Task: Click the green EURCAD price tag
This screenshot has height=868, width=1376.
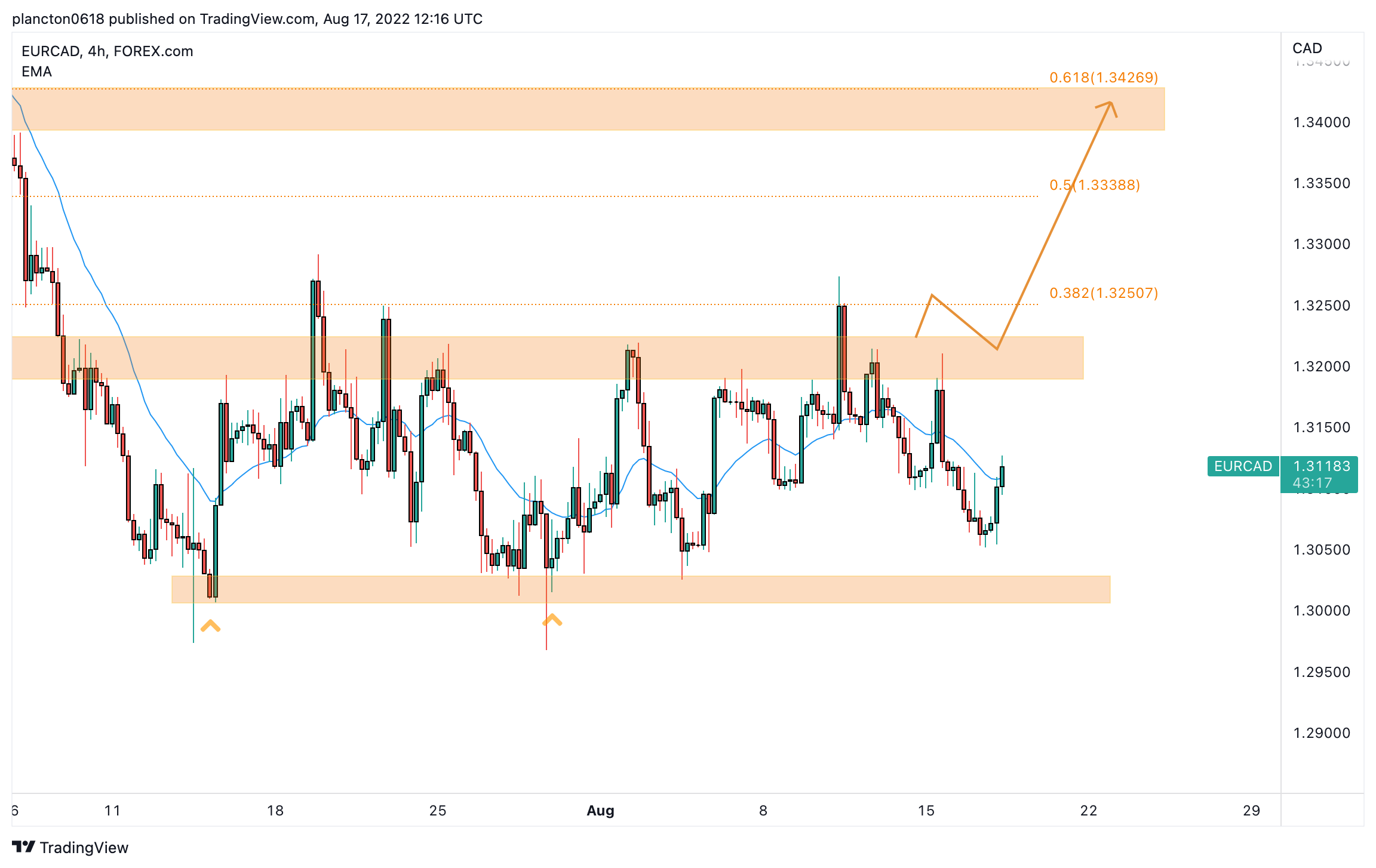Action: 1243,466
